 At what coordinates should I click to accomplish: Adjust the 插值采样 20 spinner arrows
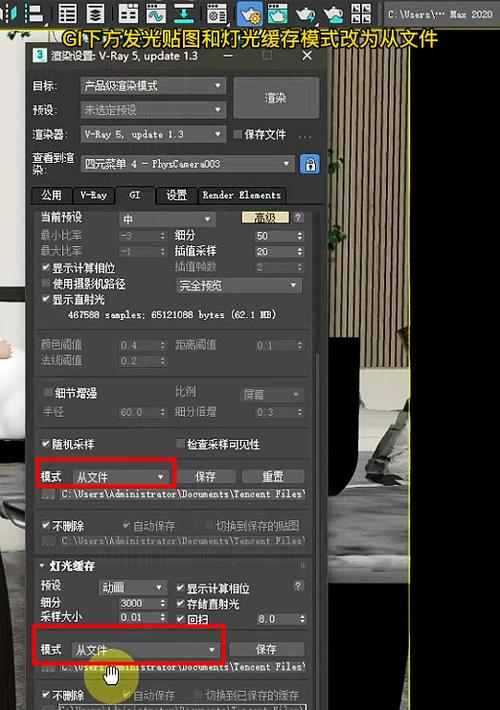tap(299, 251)
